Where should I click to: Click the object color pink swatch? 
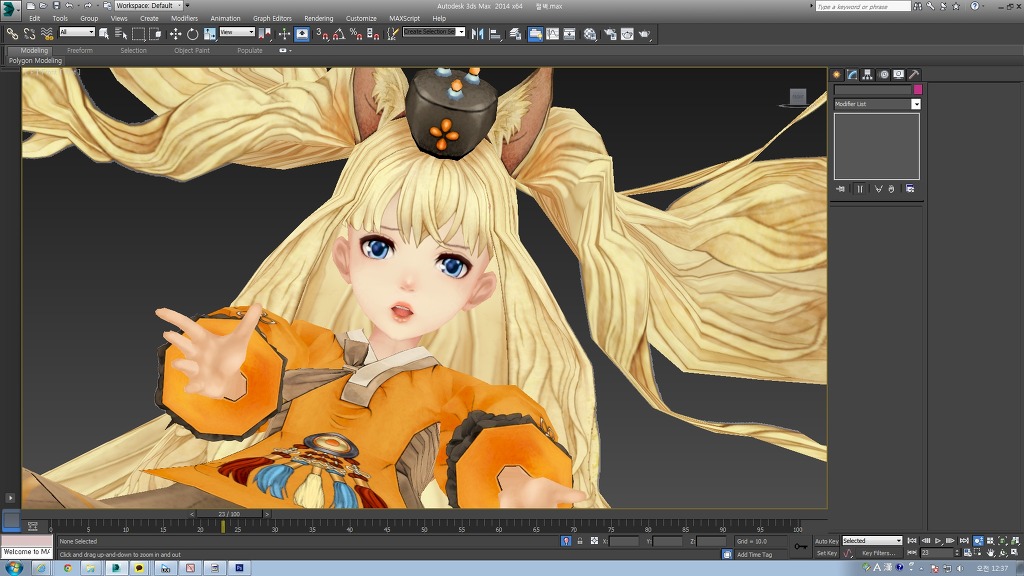(x=918, y=89)
